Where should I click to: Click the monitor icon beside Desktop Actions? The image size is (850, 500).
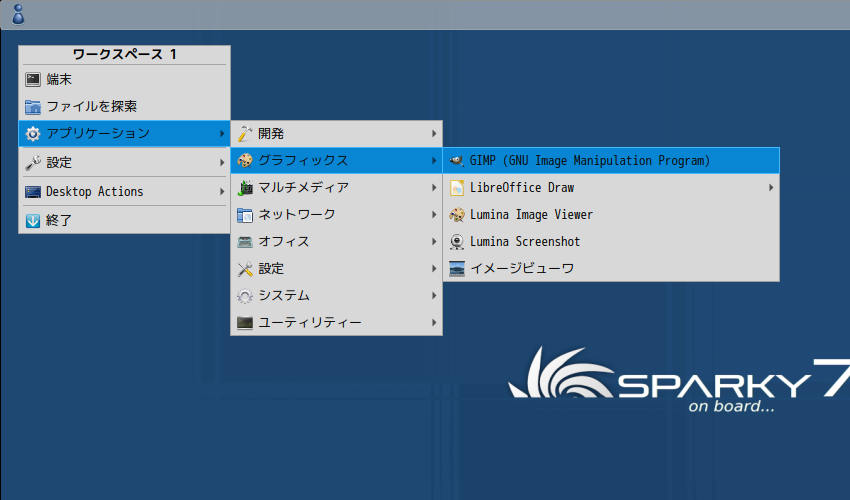point(33,191)
